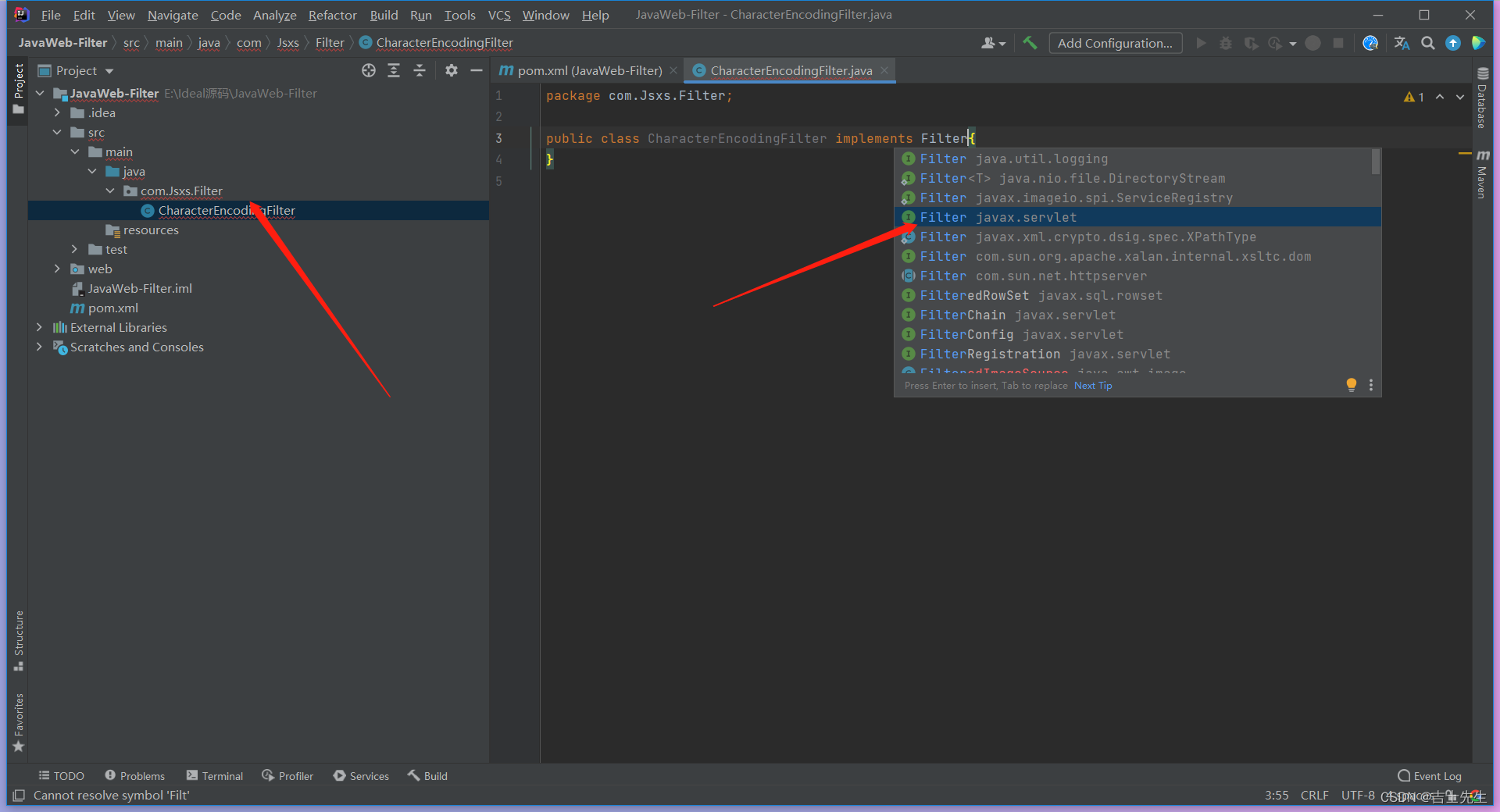Open the Profiler tool window

coord(287,776)
